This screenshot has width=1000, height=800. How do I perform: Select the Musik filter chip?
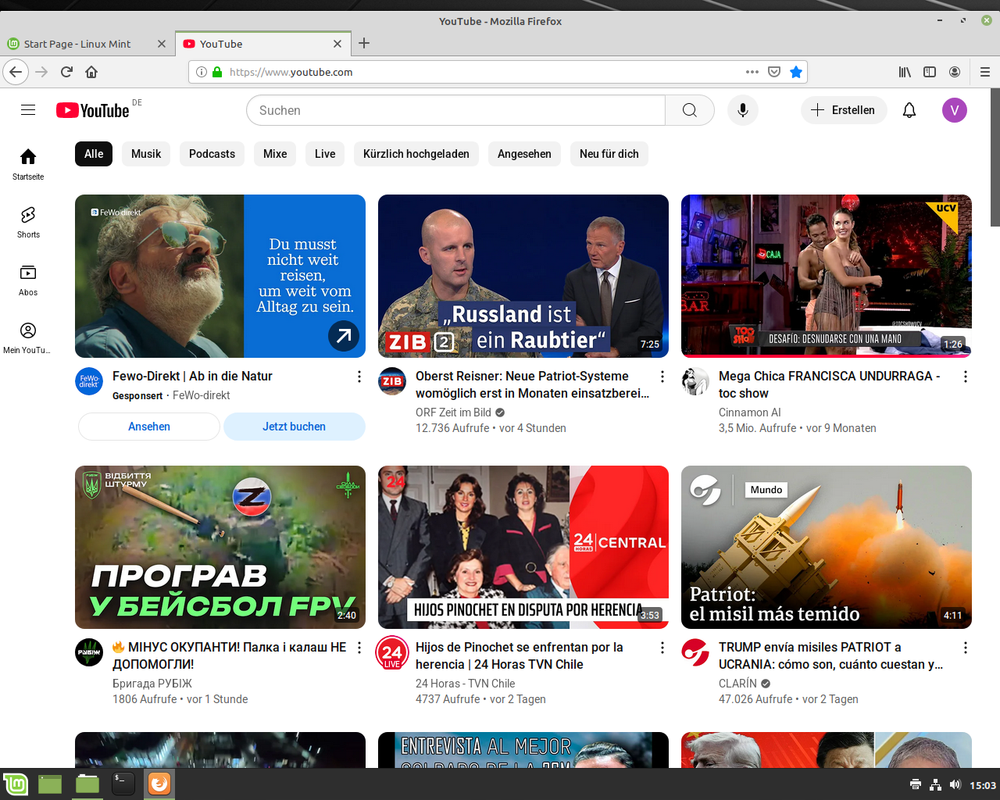click(x=146, y=154)
